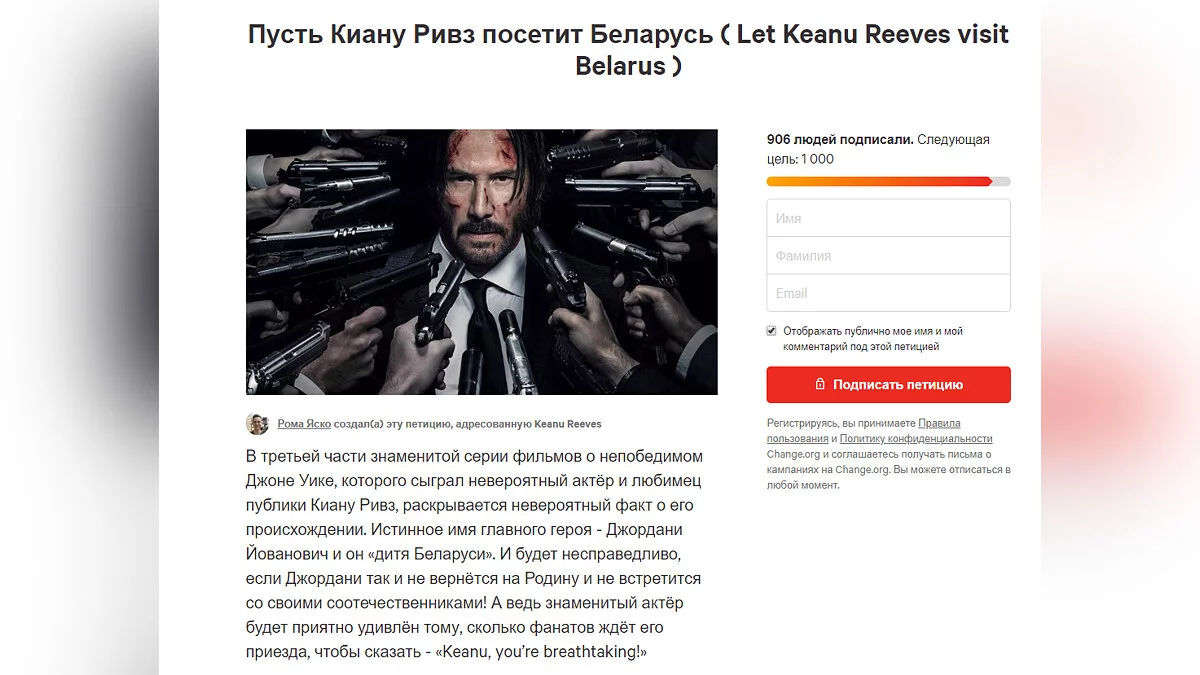
Task: Click the petition author's avatar picture
Action: [x=258, y=424]
